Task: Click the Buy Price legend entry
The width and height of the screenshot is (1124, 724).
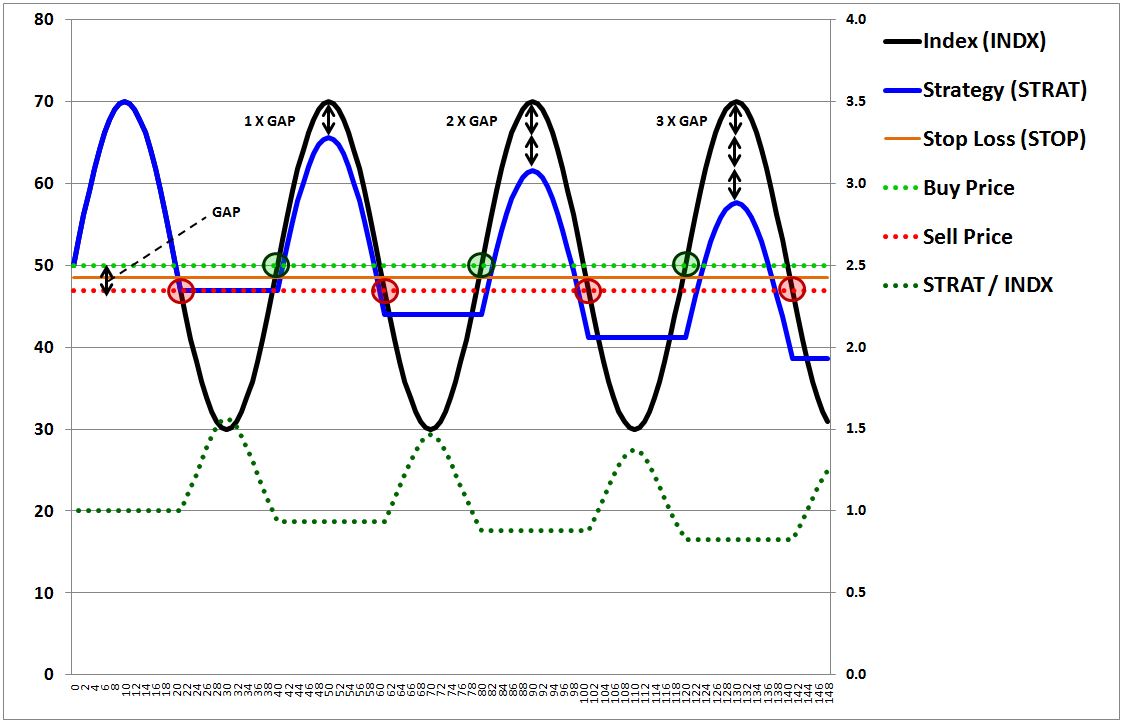Action: [968, 188]
